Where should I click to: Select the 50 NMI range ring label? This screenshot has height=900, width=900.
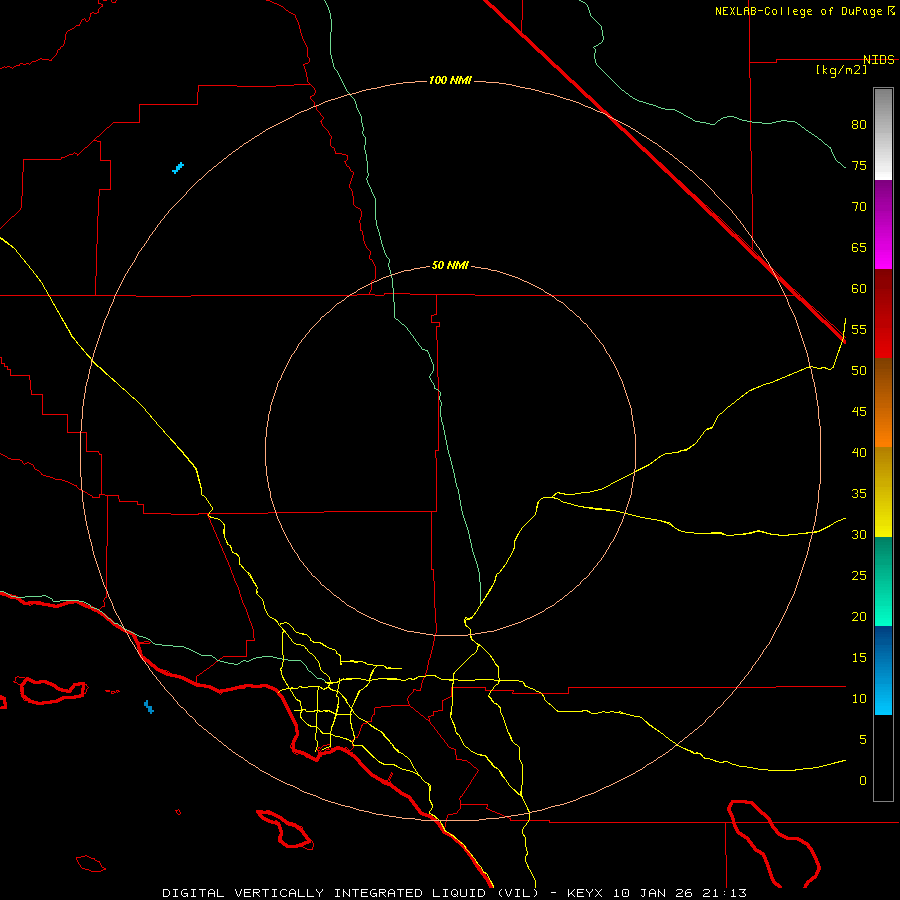[x=450, y=265]
